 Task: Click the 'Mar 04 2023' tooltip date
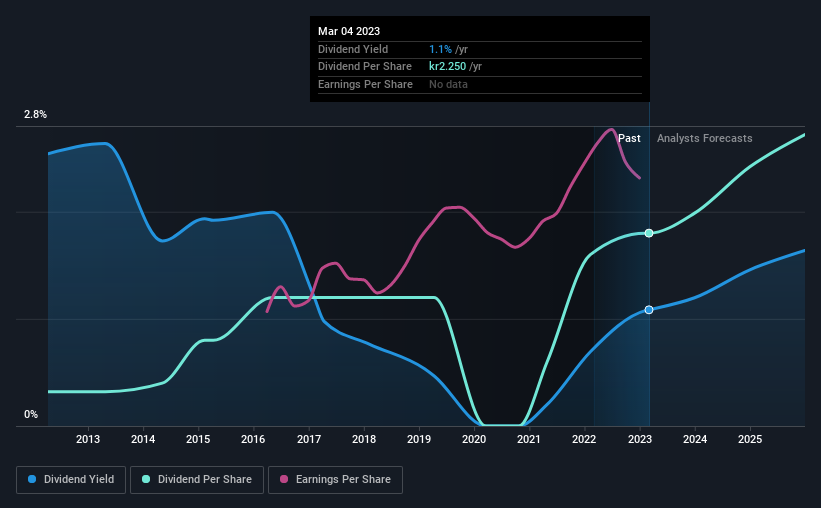coord(349,31)
